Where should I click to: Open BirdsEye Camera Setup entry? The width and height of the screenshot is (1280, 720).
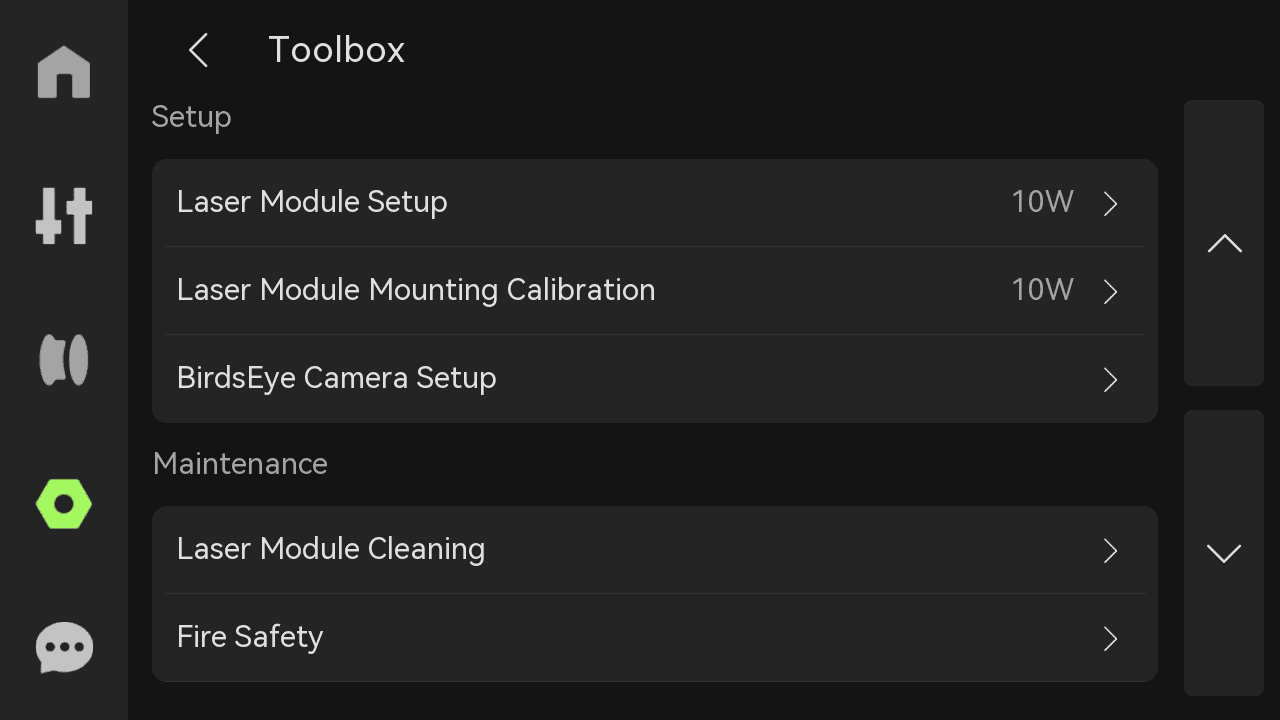655,379
